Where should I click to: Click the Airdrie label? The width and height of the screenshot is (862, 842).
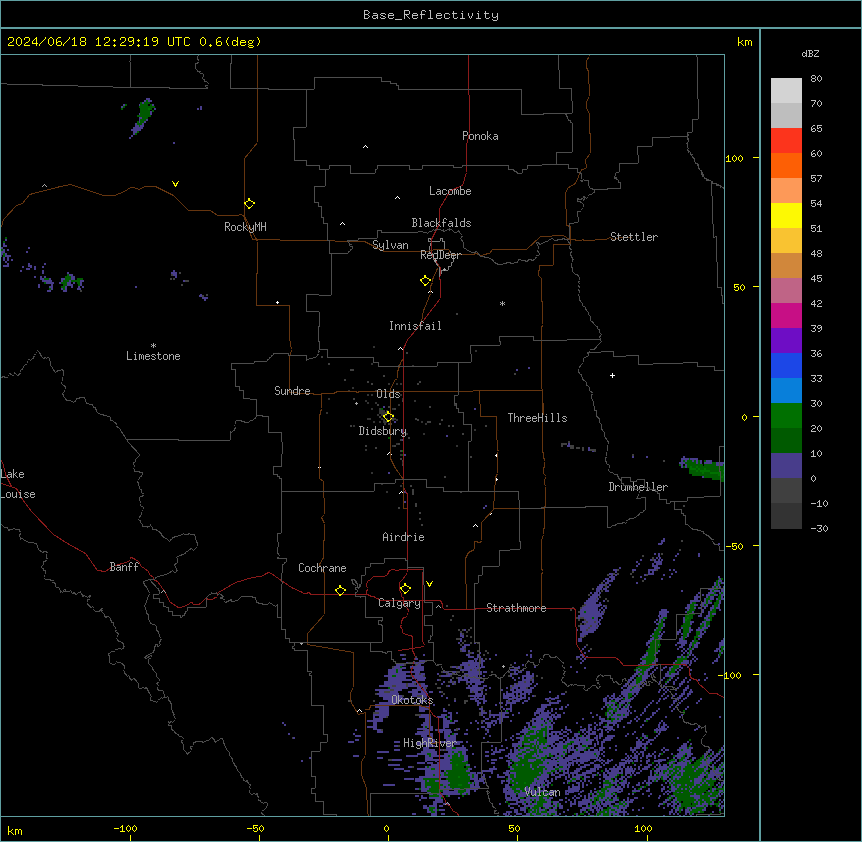click(x=404, y=537)
